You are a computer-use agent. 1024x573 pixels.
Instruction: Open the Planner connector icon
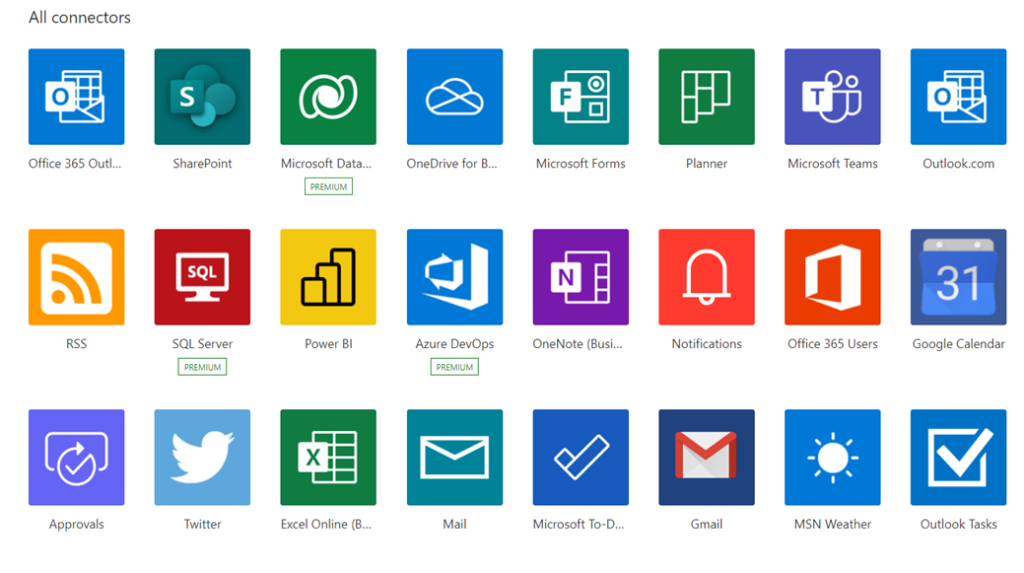tap(707, 97)
